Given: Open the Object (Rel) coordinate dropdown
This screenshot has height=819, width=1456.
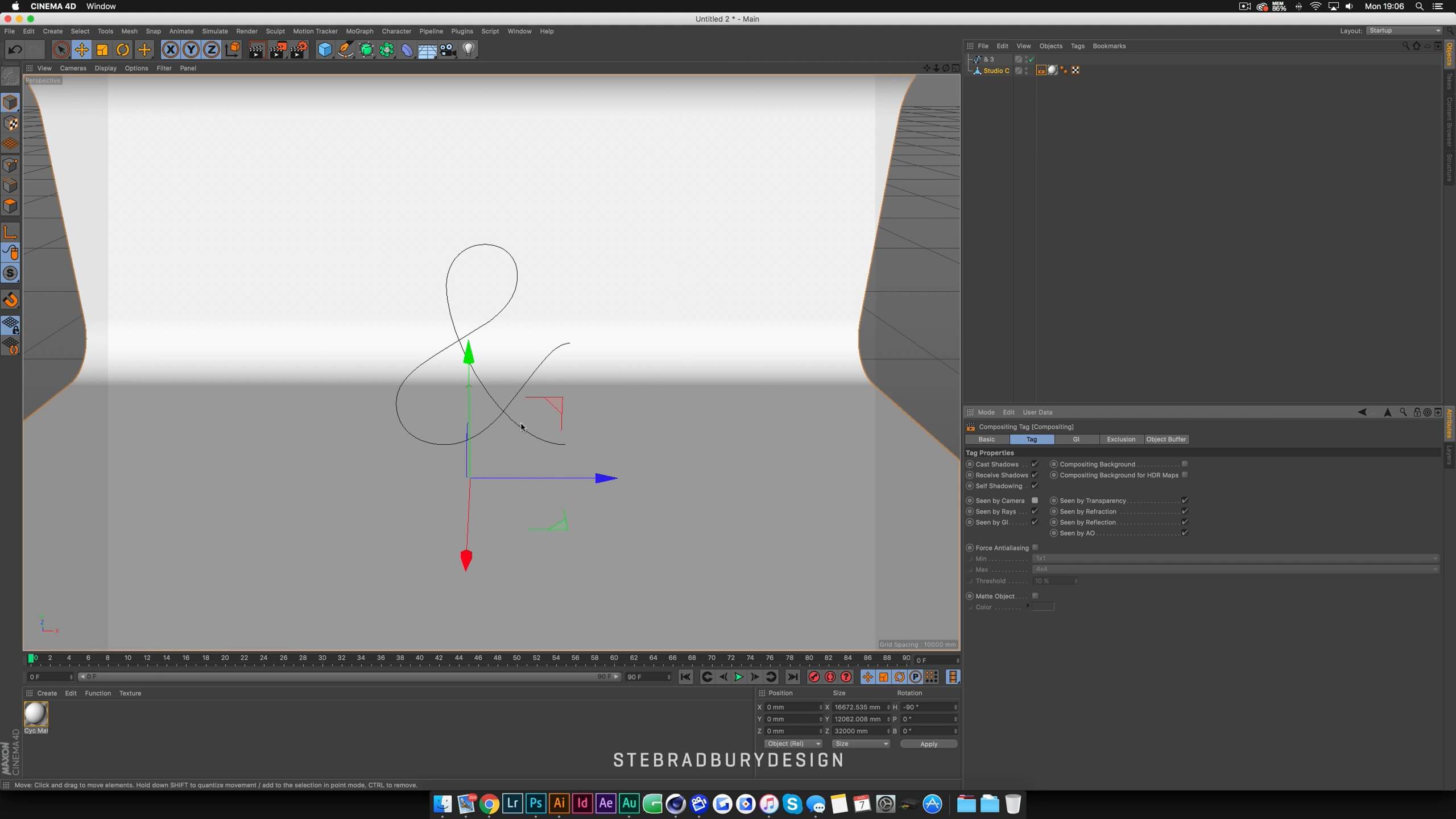Looking at the screenshot, I should tap(793, 743).
